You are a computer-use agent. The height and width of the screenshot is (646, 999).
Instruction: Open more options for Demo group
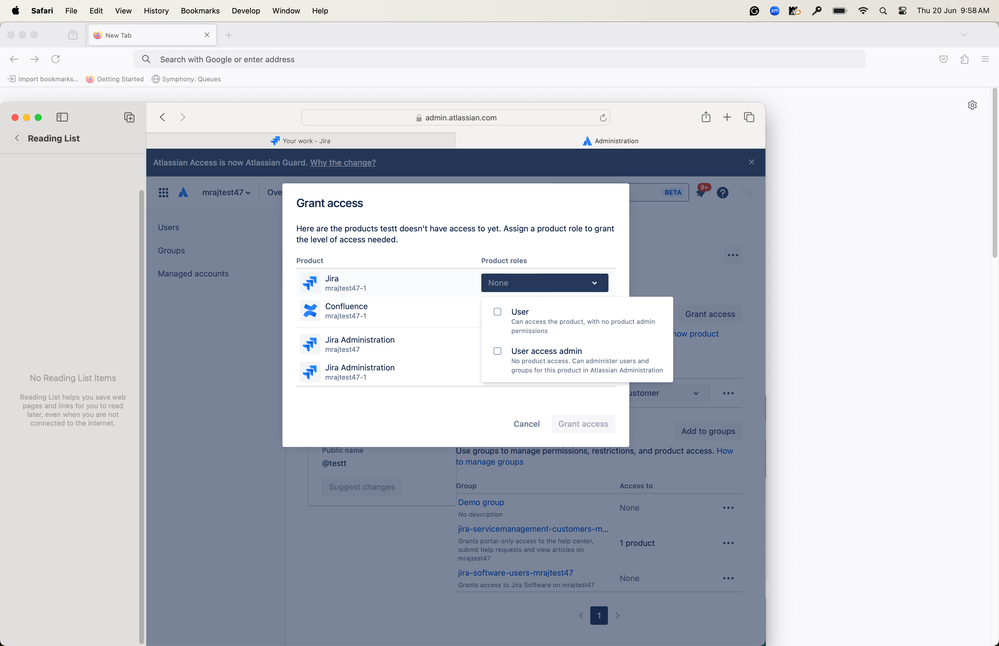(x=728, y=508)
